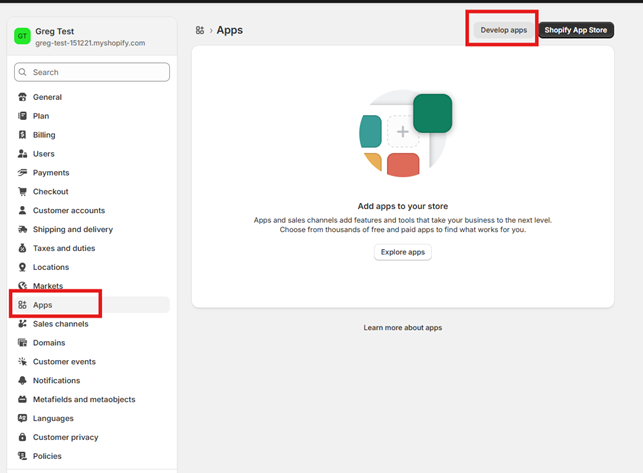Screen dimensions: 643x473
Task: Click the Explore apps button
Action: [x=403, y=252]
